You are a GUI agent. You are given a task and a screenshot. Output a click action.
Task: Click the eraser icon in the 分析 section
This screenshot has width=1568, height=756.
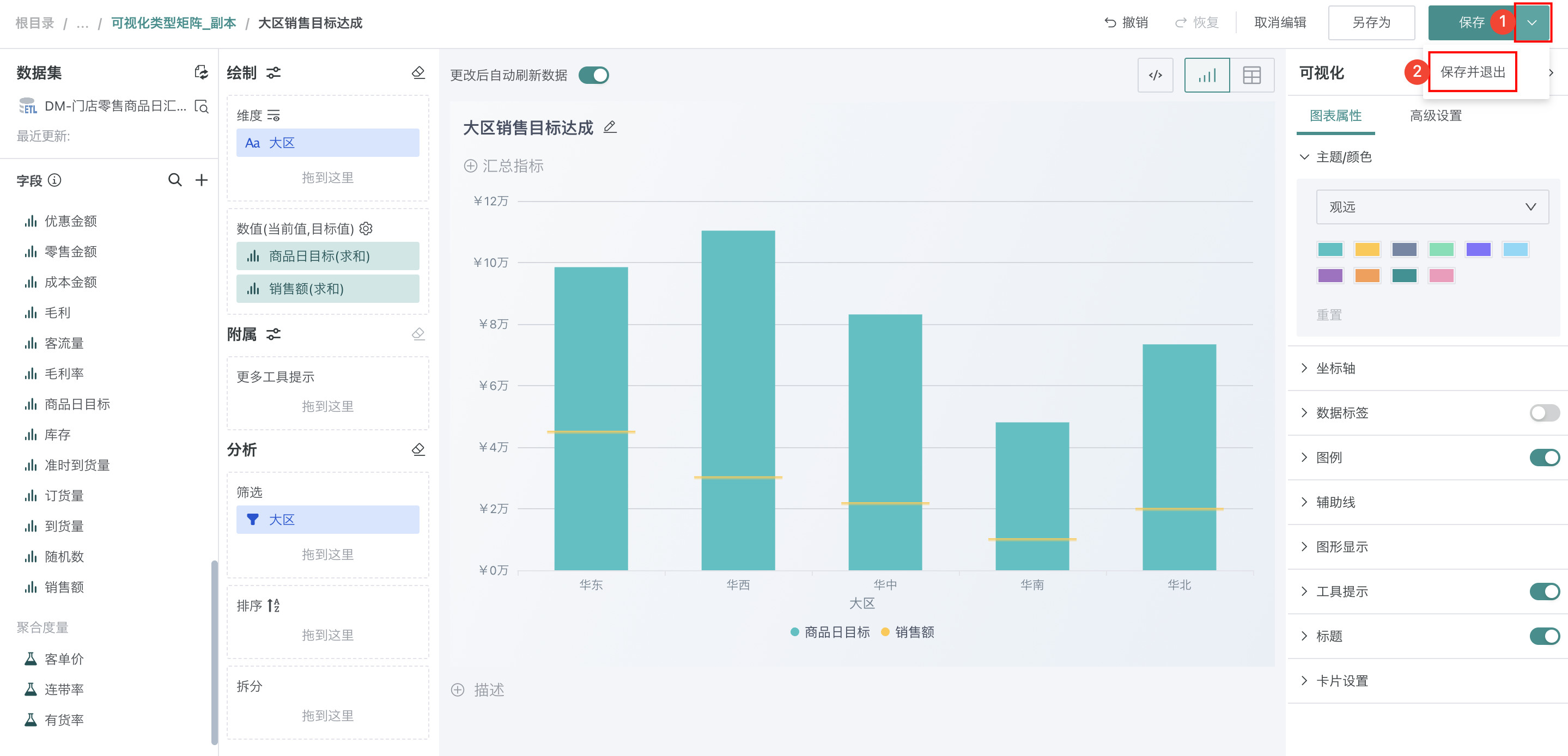418,450
